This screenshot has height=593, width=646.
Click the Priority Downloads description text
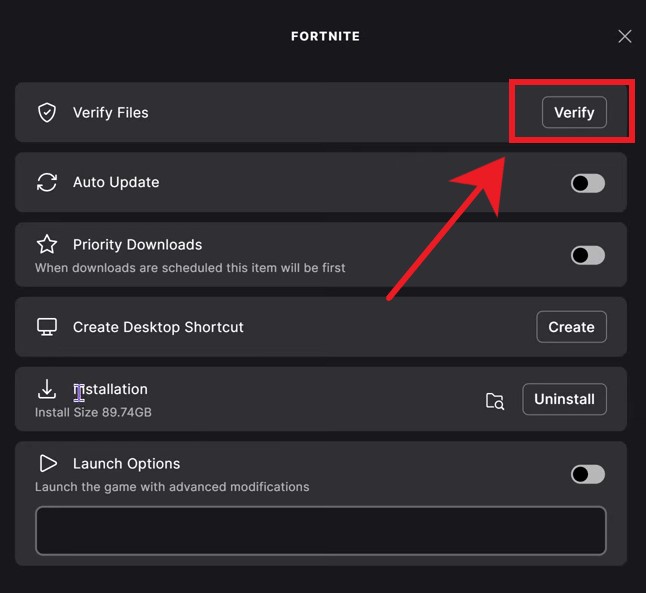[190, 268]
